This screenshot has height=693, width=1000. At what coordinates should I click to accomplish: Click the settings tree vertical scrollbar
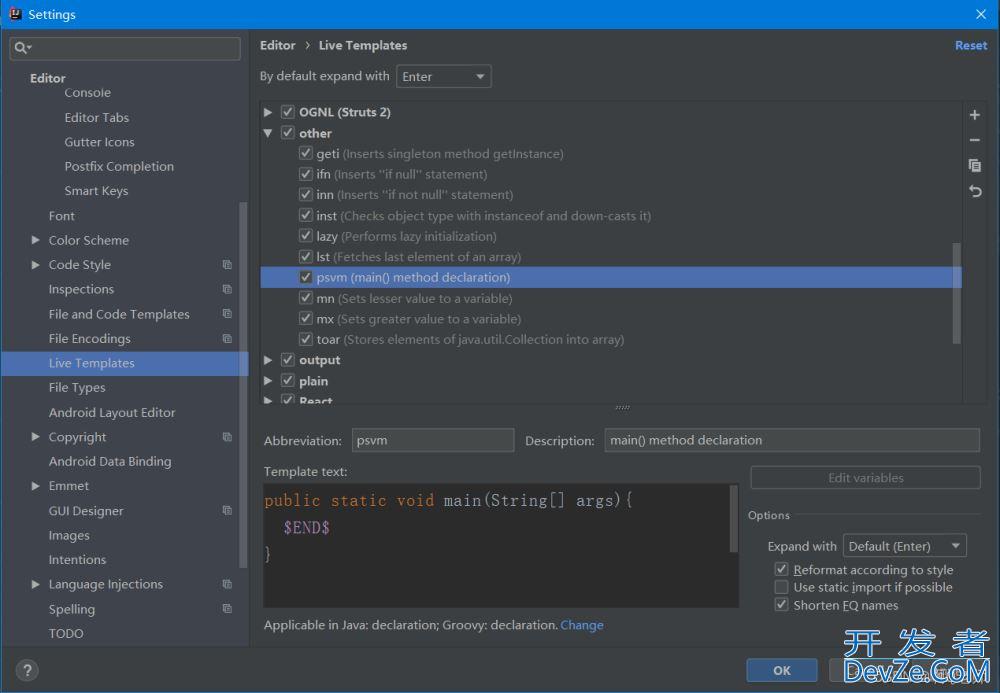(242, 384)
